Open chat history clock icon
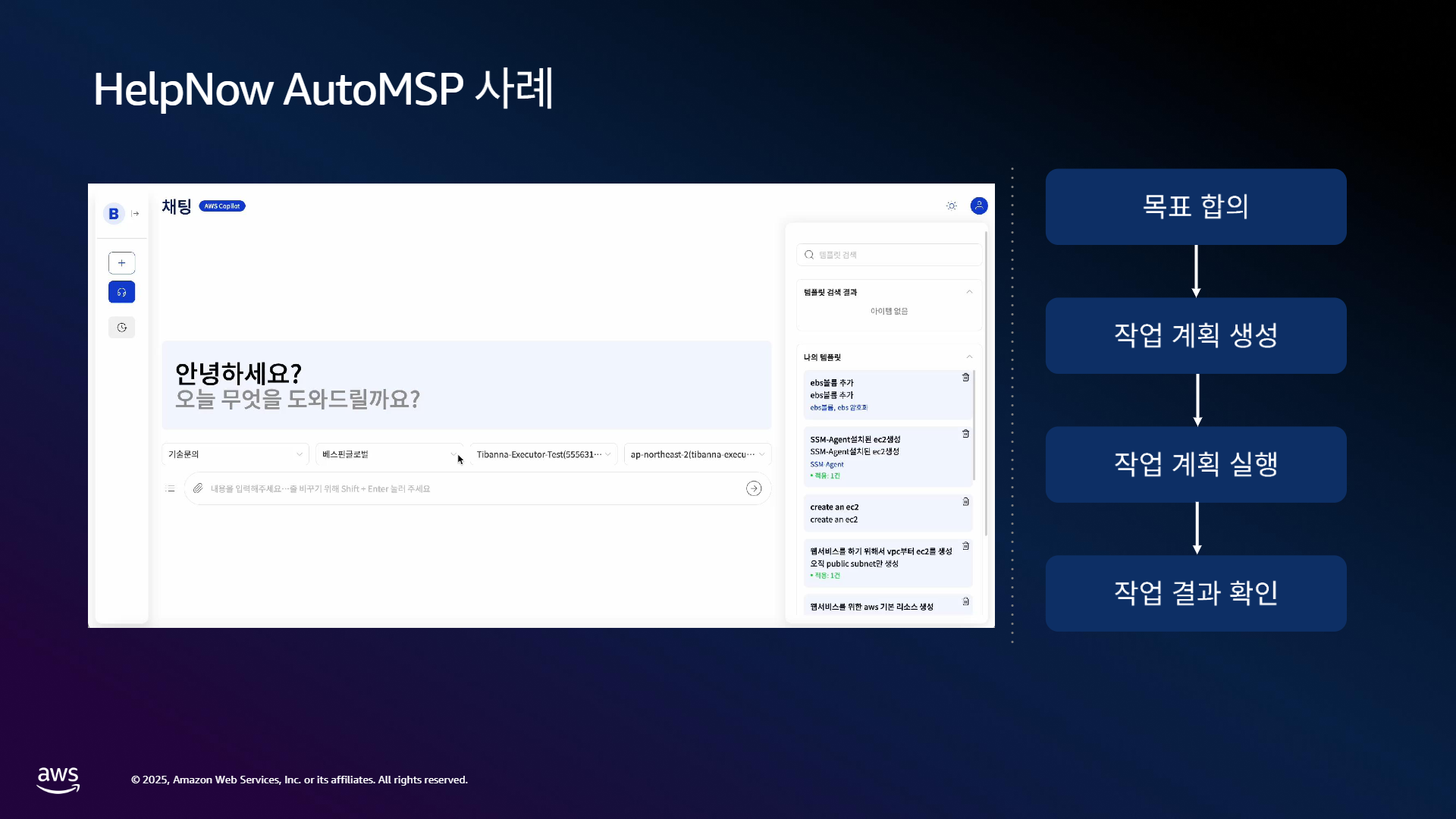Screen dimensions: 1456x819 (x=121, y=328)
